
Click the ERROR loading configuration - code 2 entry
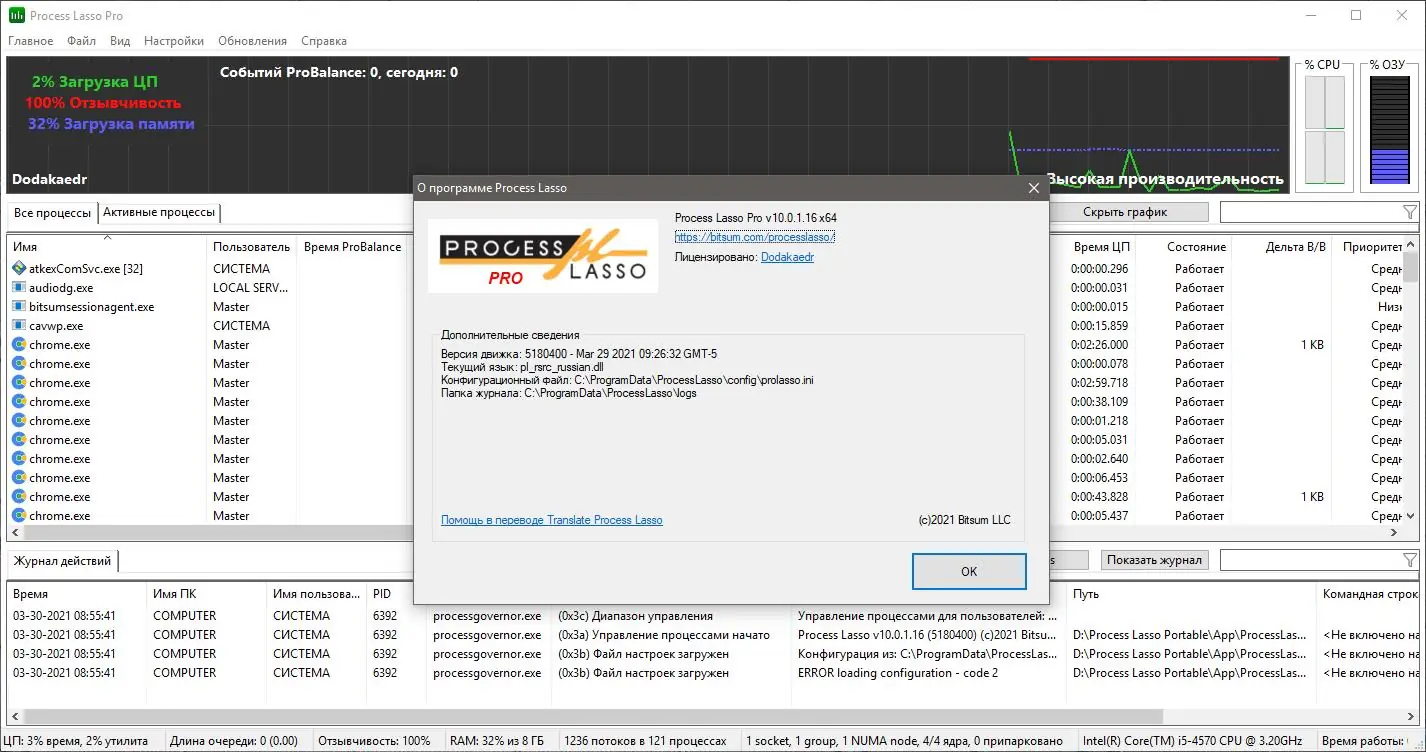point(898,673)
